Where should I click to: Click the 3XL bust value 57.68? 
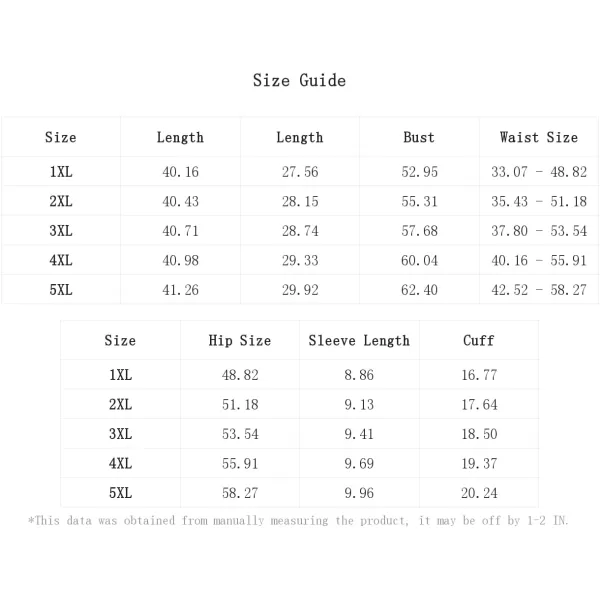419,231
